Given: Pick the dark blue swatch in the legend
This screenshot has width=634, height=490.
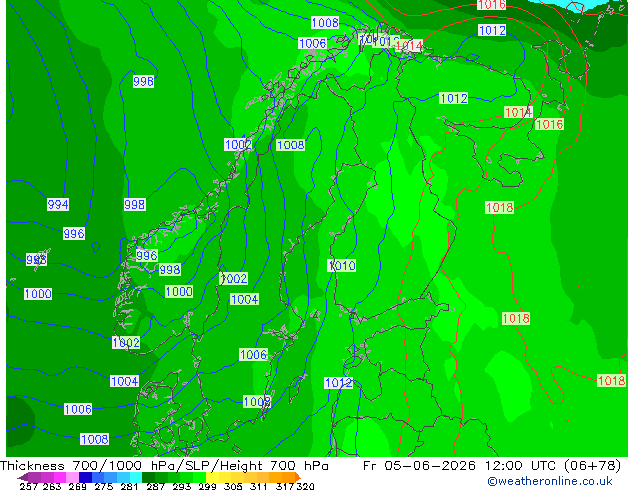Looking at the screenshot, I should click(x=85, y=477).
